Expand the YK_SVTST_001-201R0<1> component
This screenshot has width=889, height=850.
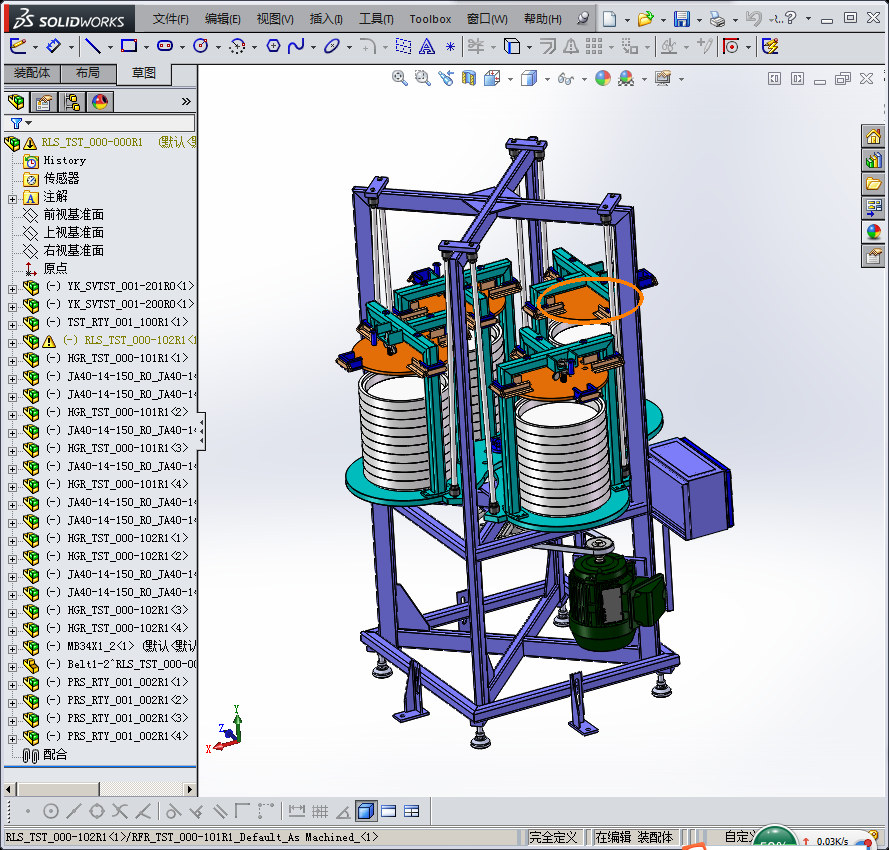click(x=12, y=289)
